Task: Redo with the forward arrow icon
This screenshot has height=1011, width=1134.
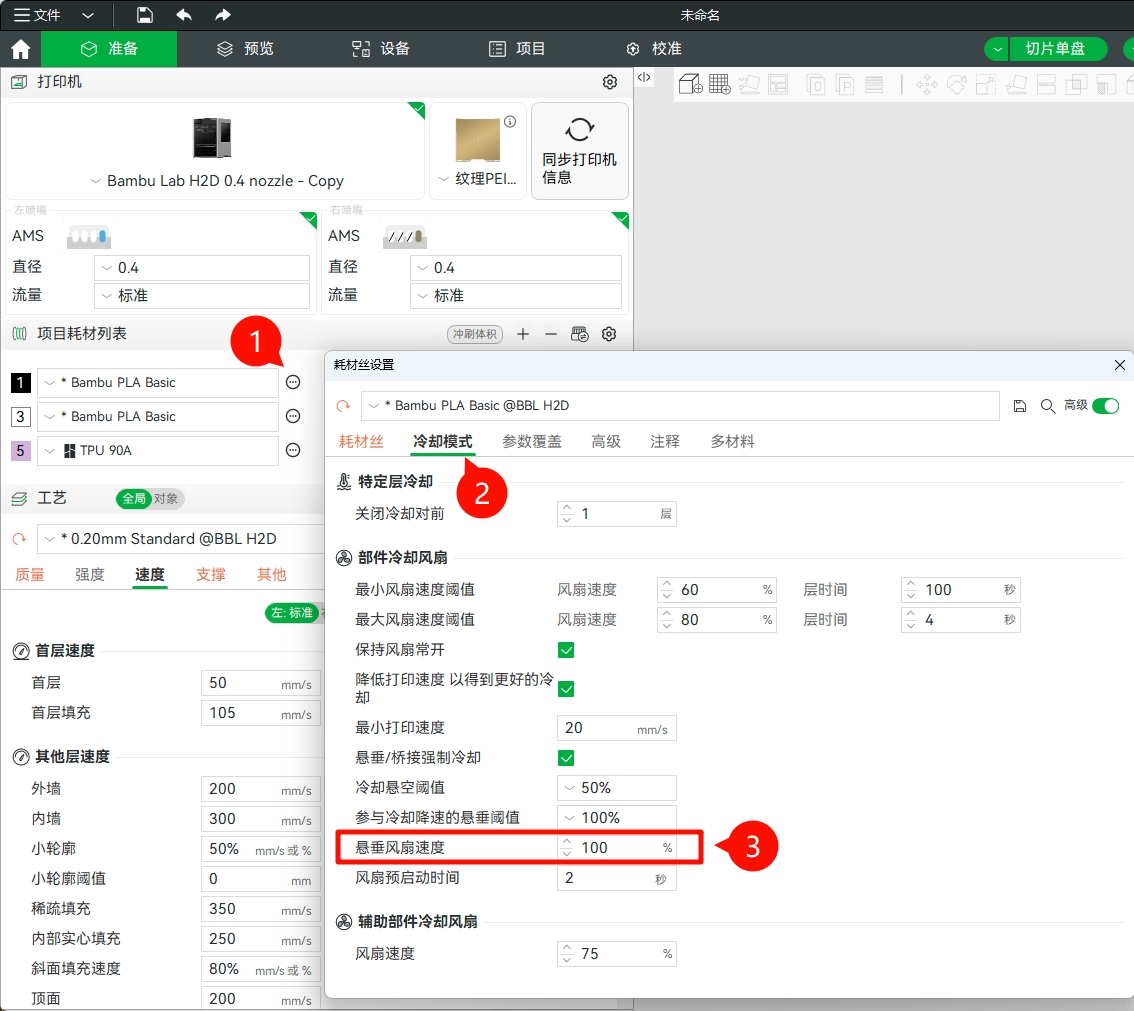Action: point(223,15)
